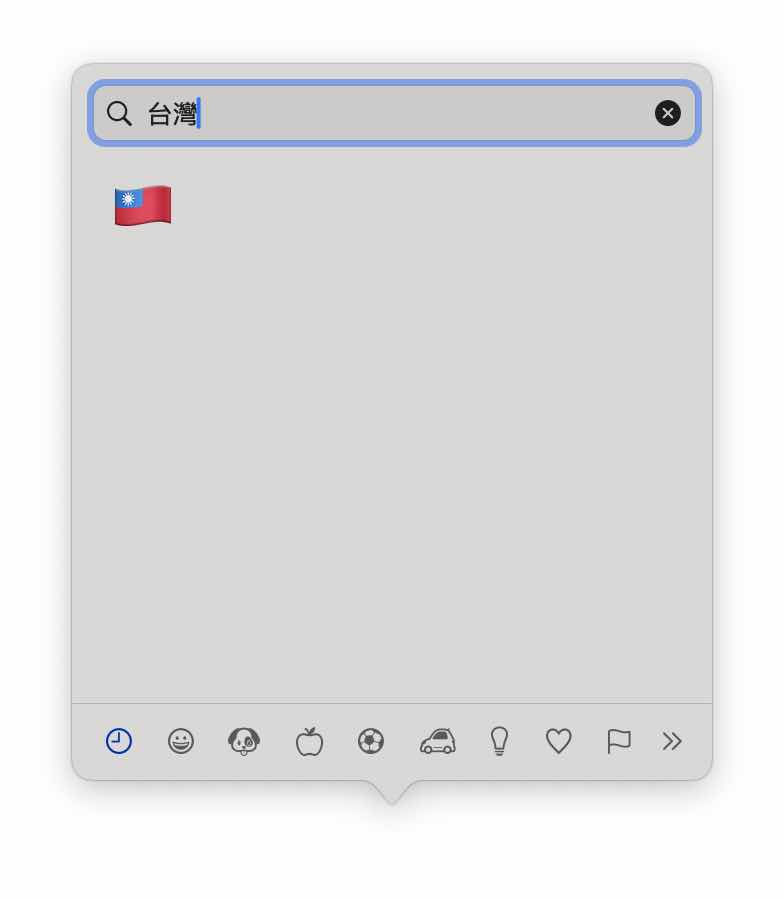Switch to Smileys & People category
The width and height of the screenshot is (784, 898).
point(180,741)
